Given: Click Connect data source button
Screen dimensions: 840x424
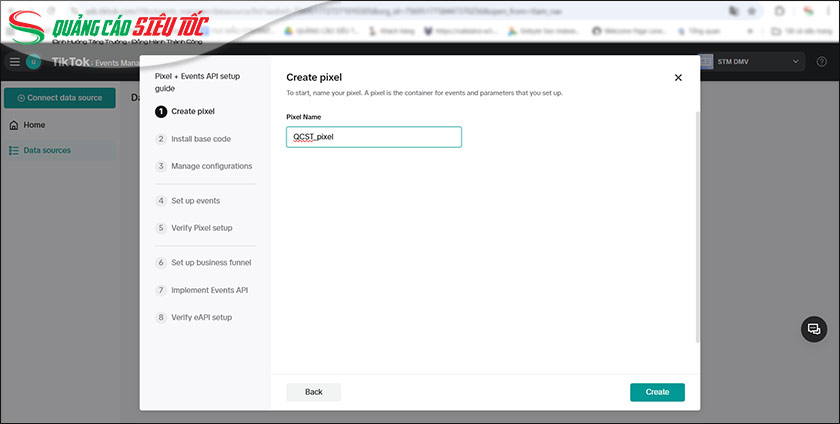Looking at the screenshot, I should click(x=59, y=98).
